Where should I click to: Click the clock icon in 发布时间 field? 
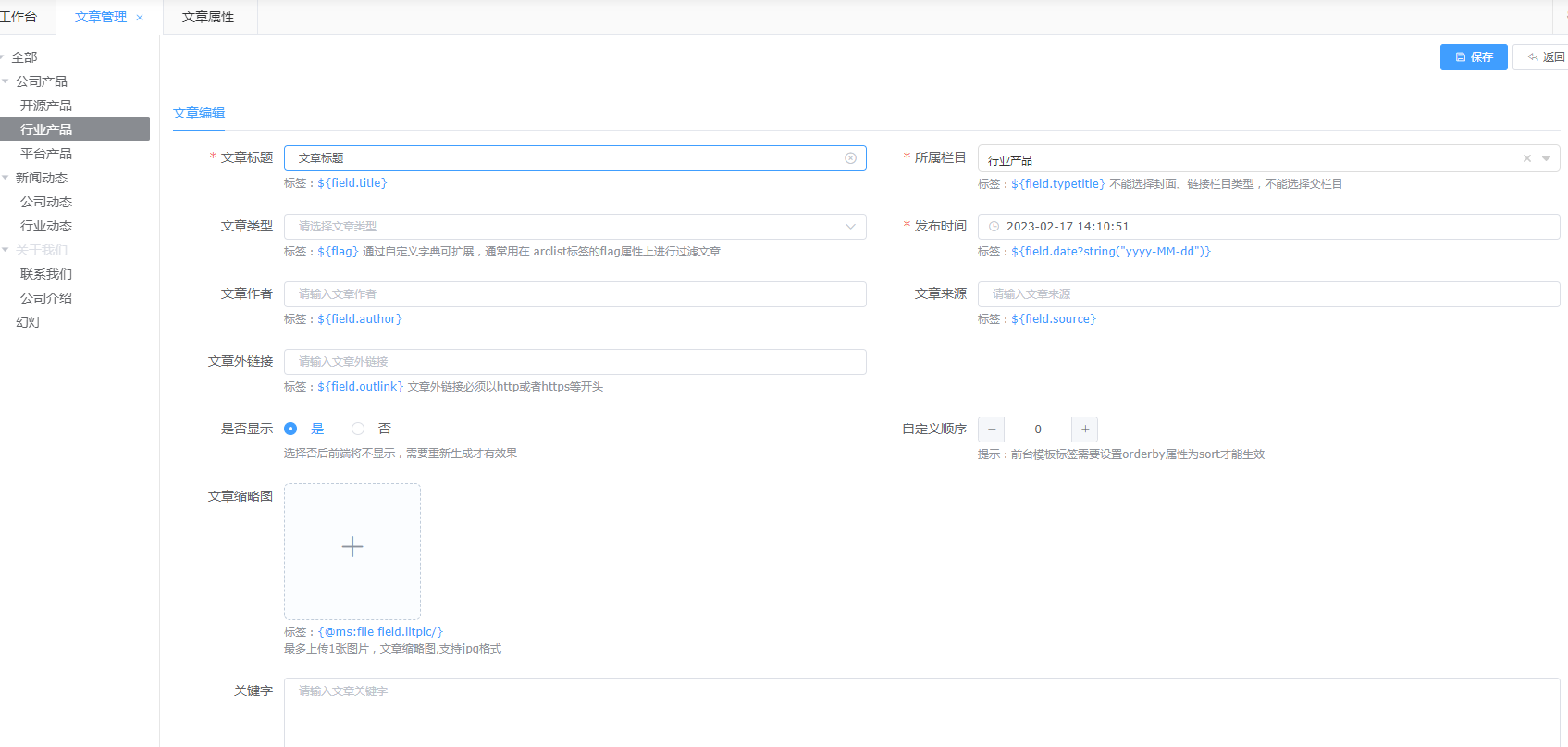[x=994, y=227]
